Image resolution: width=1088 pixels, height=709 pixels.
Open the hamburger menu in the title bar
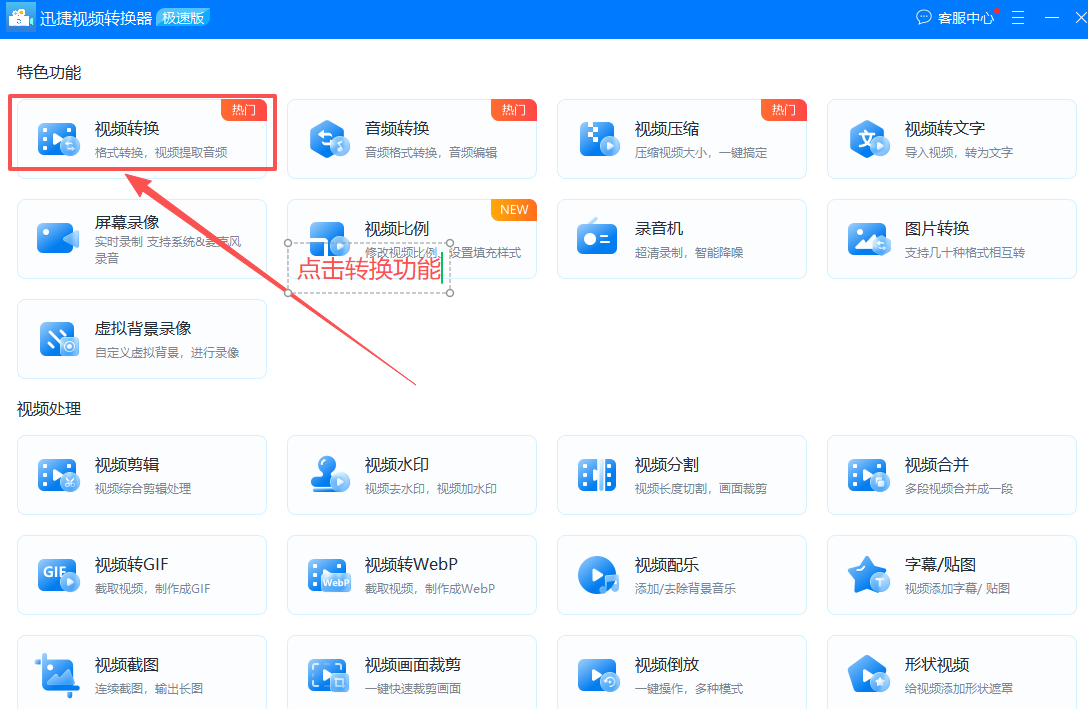coord(1017,17)
